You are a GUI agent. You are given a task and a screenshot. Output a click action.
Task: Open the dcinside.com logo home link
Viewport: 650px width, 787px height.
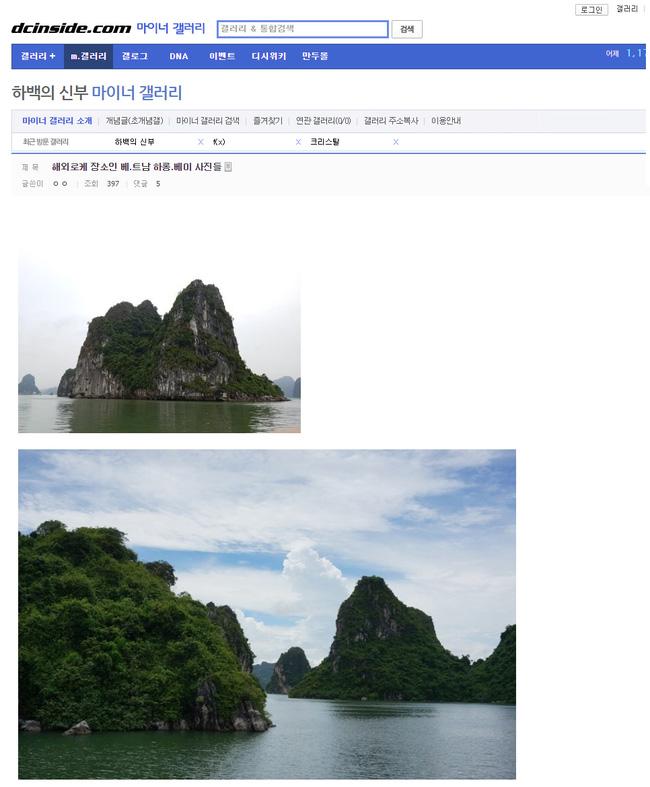point(71,28)
